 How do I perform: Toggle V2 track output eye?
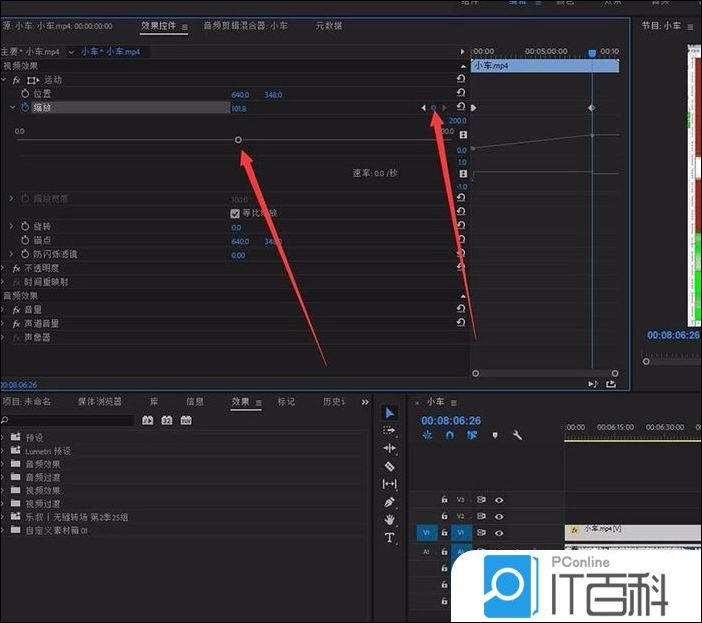499,516
